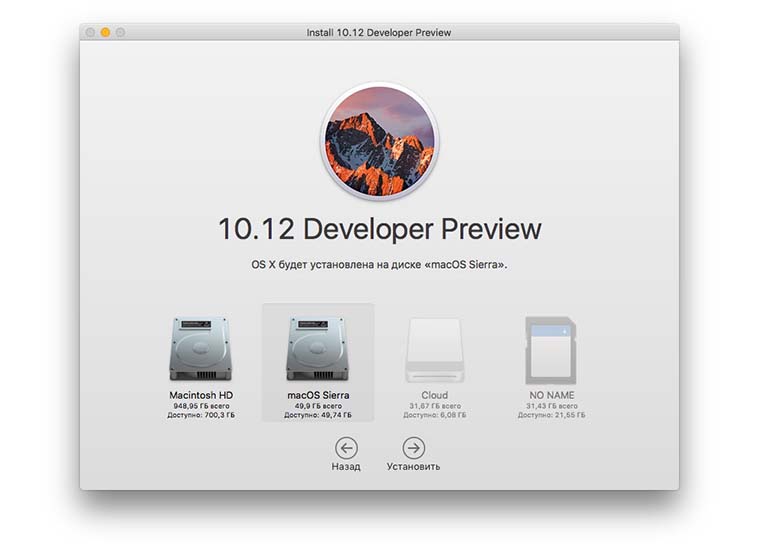The width and height of the screenshot is (760, 550).
Task: Click the Назад label
Action: 346,467
